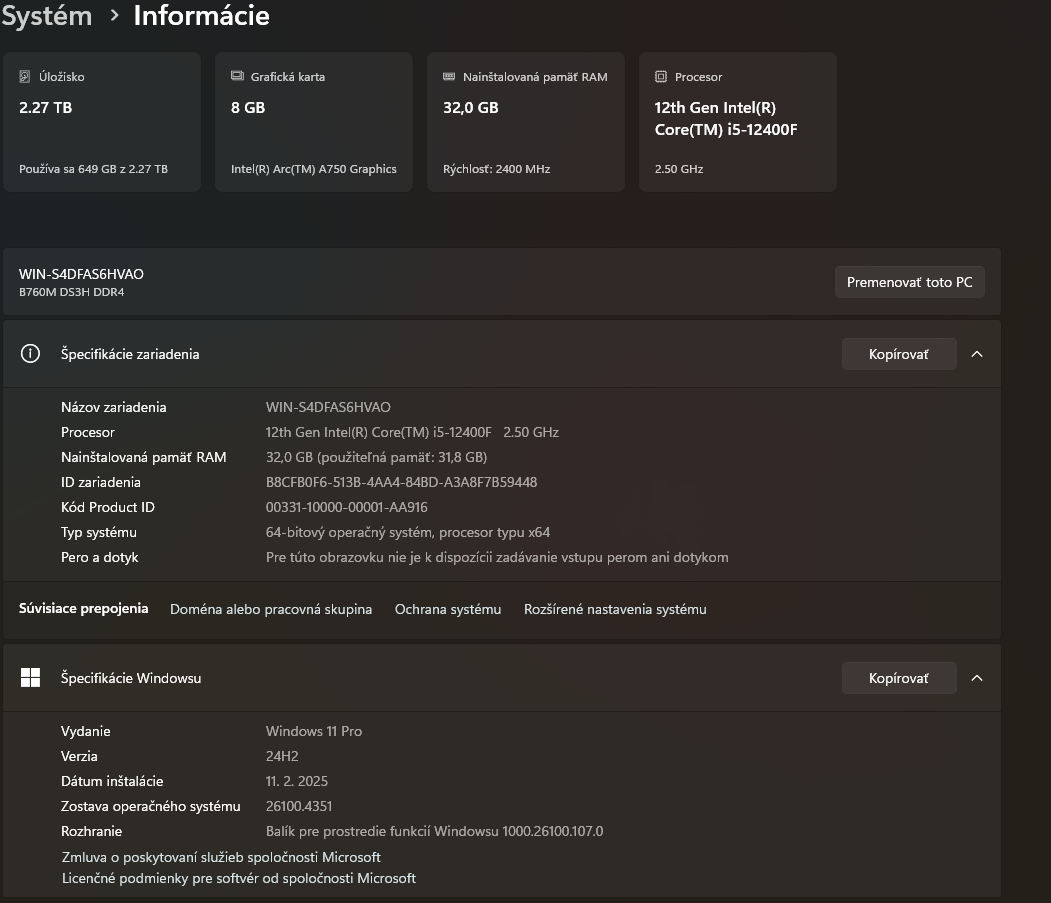Click Nainštalovaná pamäť RAM label in device specifications

(143, 457)
